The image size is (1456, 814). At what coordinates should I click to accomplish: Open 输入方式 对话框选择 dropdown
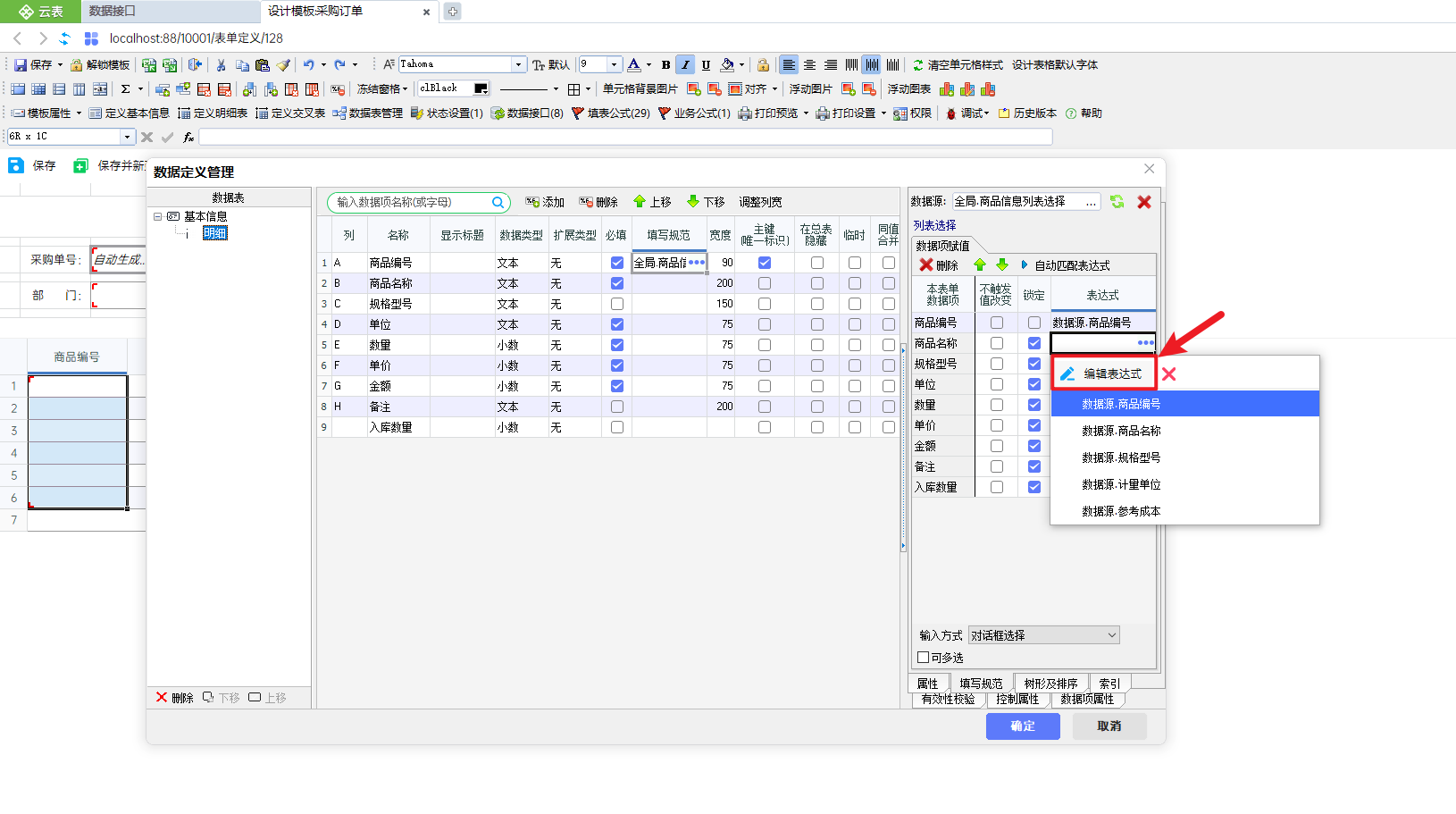click(1044, 635)
